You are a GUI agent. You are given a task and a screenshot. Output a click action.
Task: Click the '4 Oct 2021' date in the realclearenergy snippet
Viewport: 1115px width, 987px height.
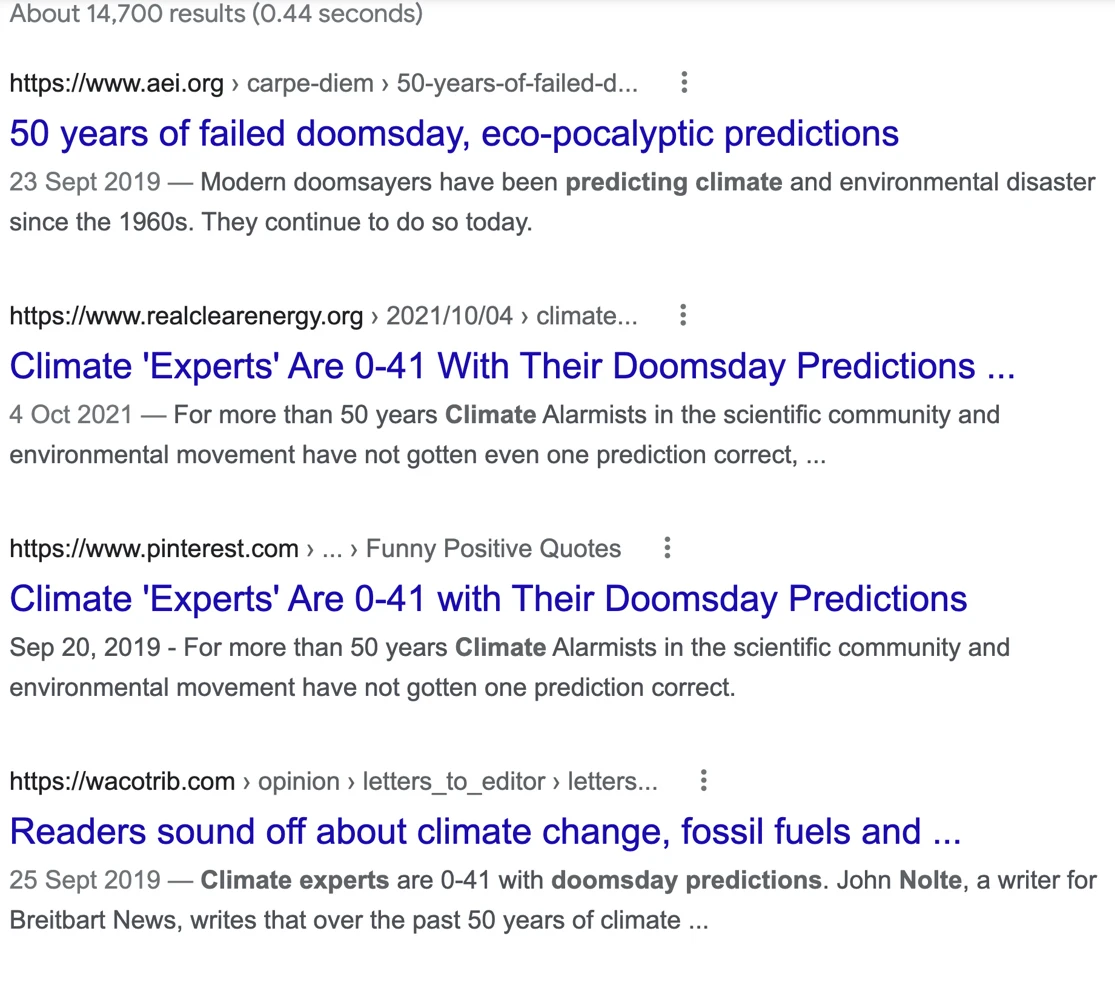coord(71,415)
